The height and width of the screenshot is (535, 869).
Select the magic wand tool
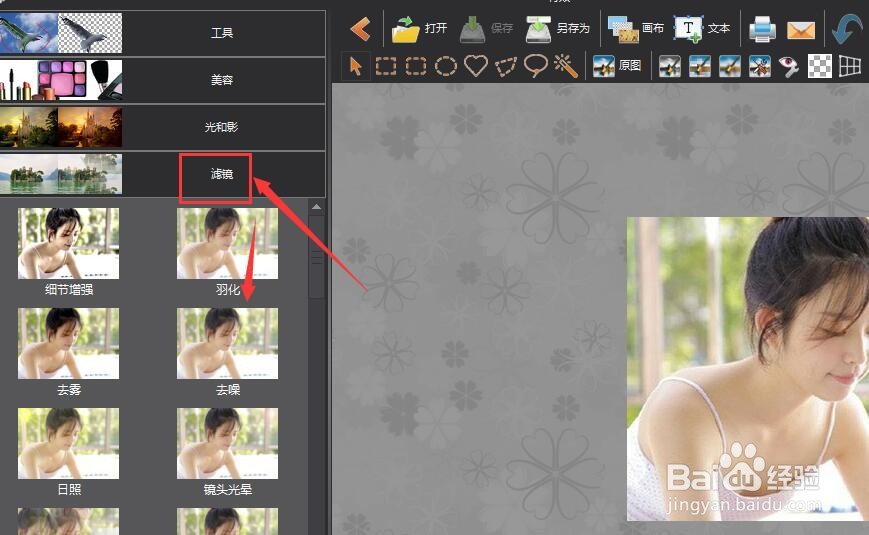click(565, 66)
